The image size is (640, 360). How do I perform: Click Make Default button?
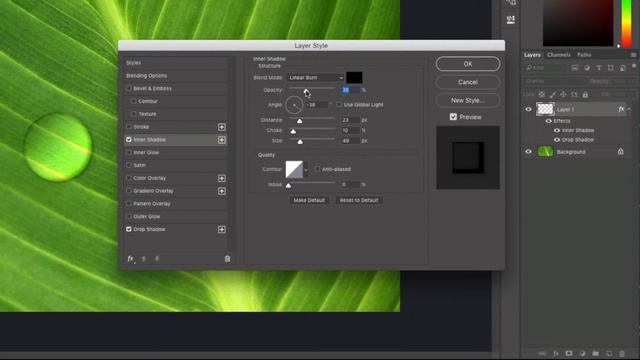(309, 200)
